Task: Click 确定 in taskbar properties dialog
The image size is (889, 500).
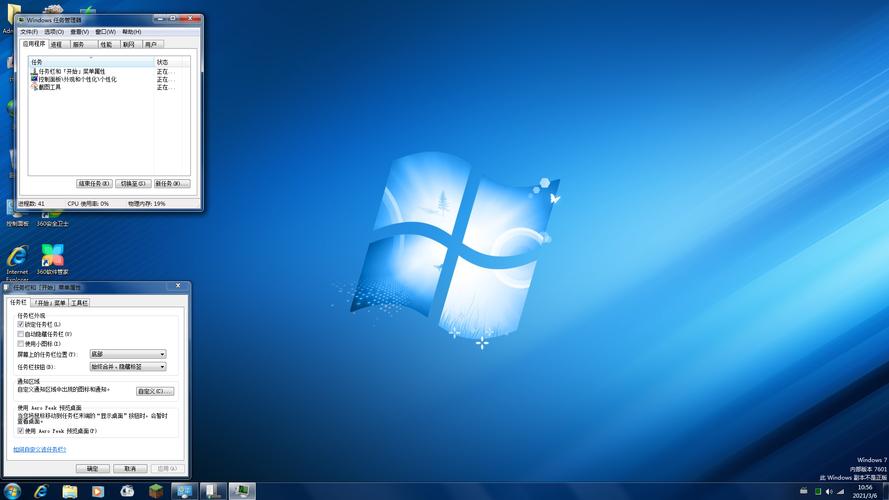Action: pos(92,468)
